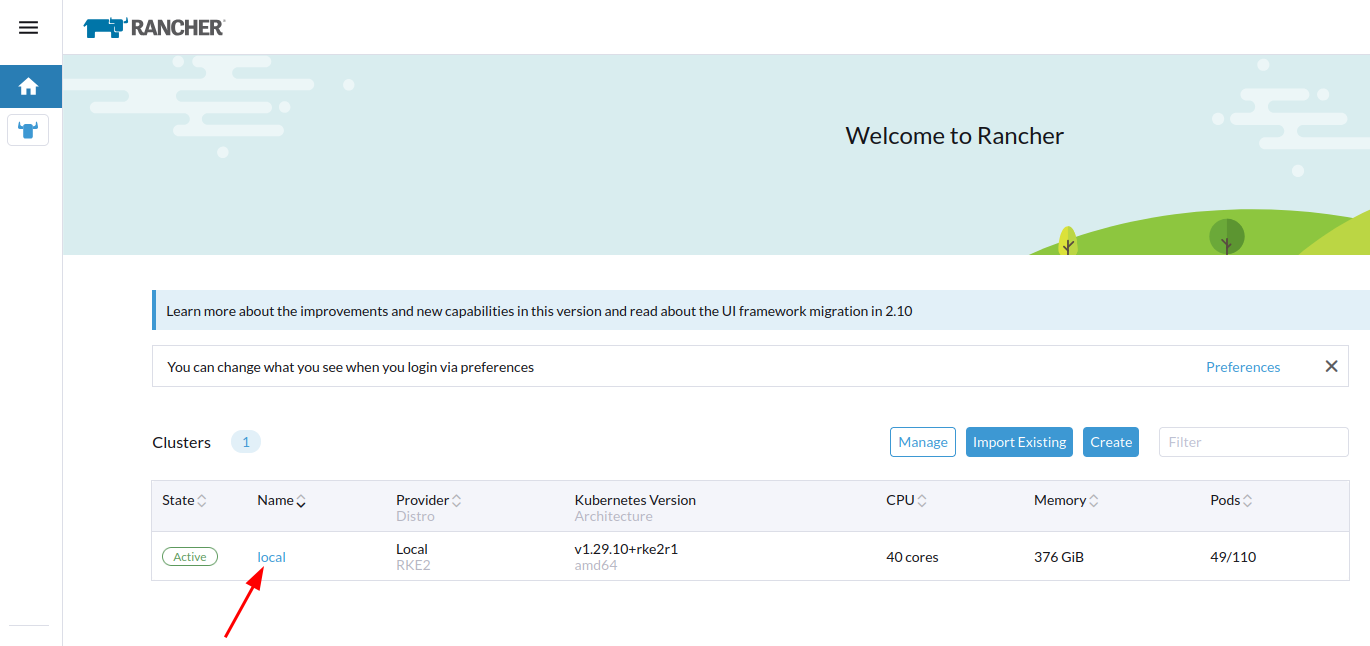Open the 2.10 improvements info banner
The height and width of the screenshot is (646, 1370).
click(539, 311)
